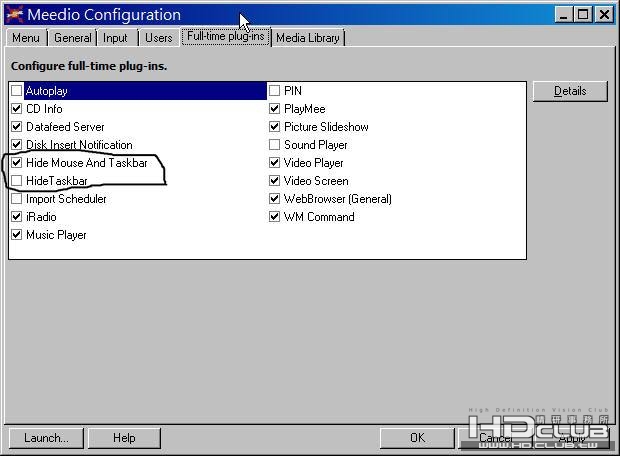Select the Picture Slideshow label
The image size is (620, 456).
[326, 127]
